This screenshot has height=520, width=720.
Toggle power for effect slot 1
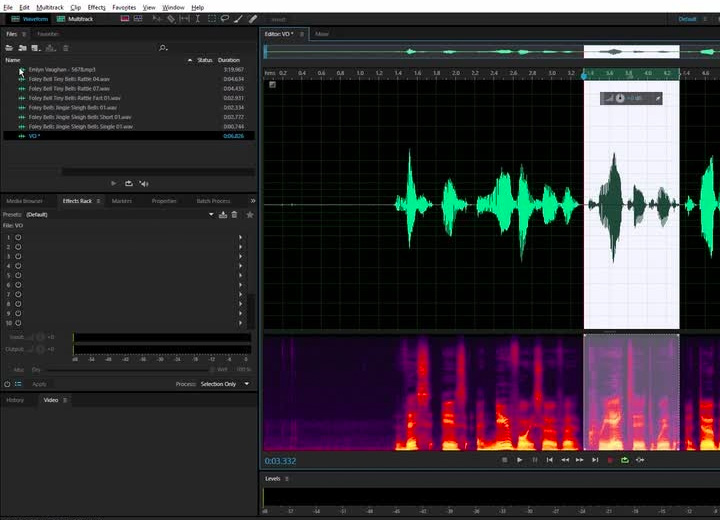18,237
